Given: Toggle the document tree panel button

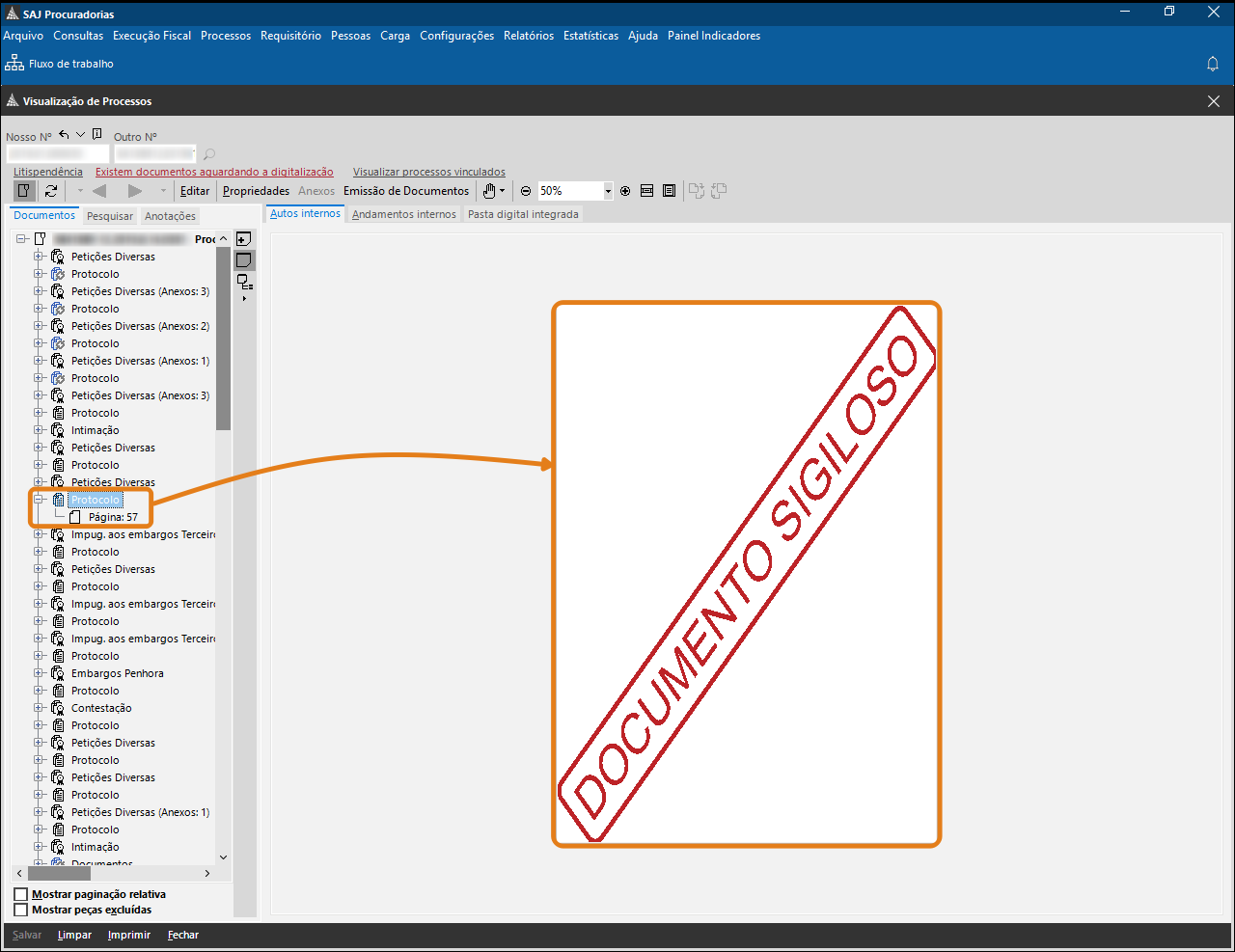Looking at the screenshot, I should 24,191.
